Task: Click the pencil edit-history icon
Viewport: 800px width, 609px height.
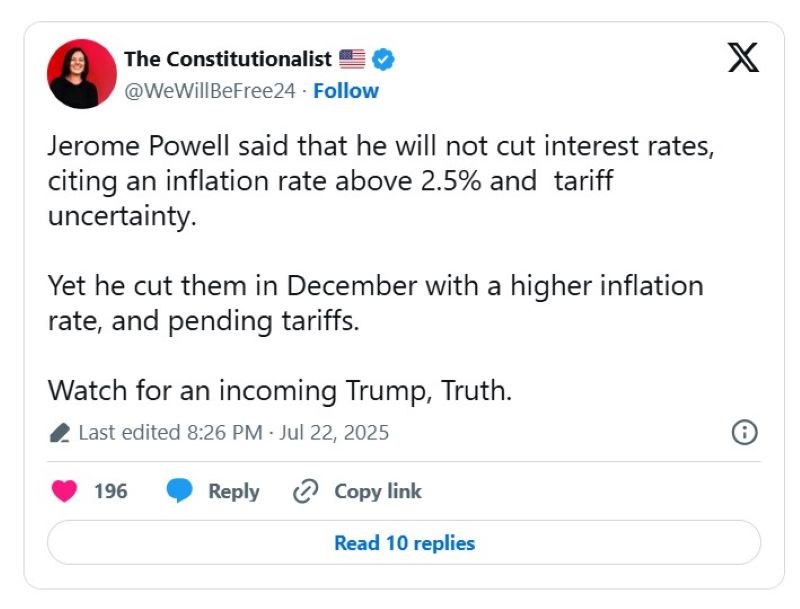Action: [x=59, y=433]
